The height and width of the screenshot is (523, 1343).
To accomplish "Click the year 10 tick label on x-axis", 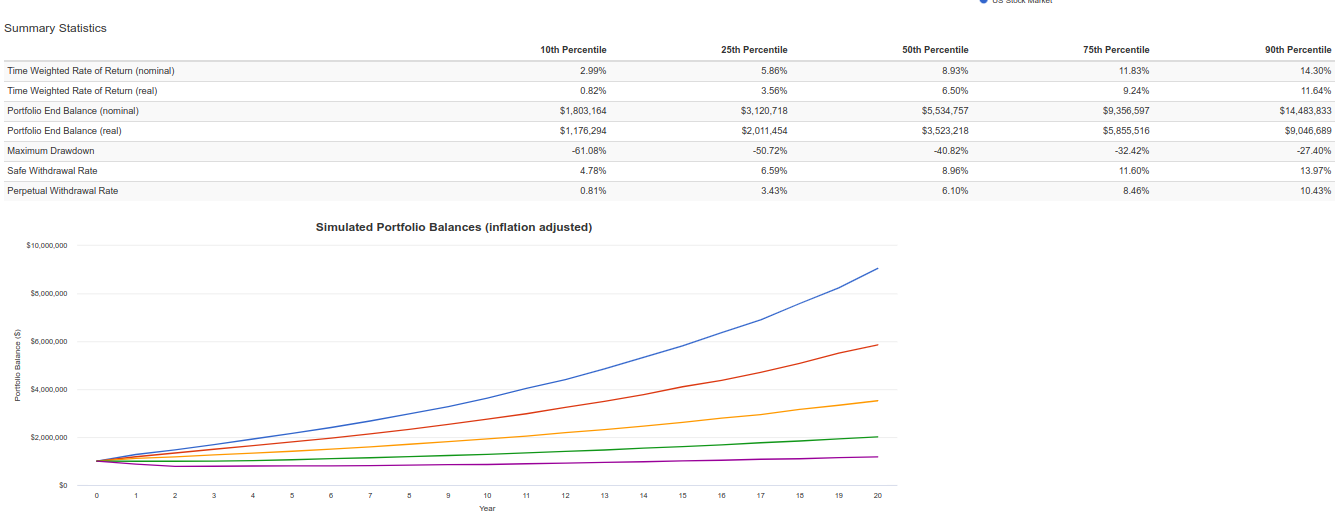I will click(487, 495).
